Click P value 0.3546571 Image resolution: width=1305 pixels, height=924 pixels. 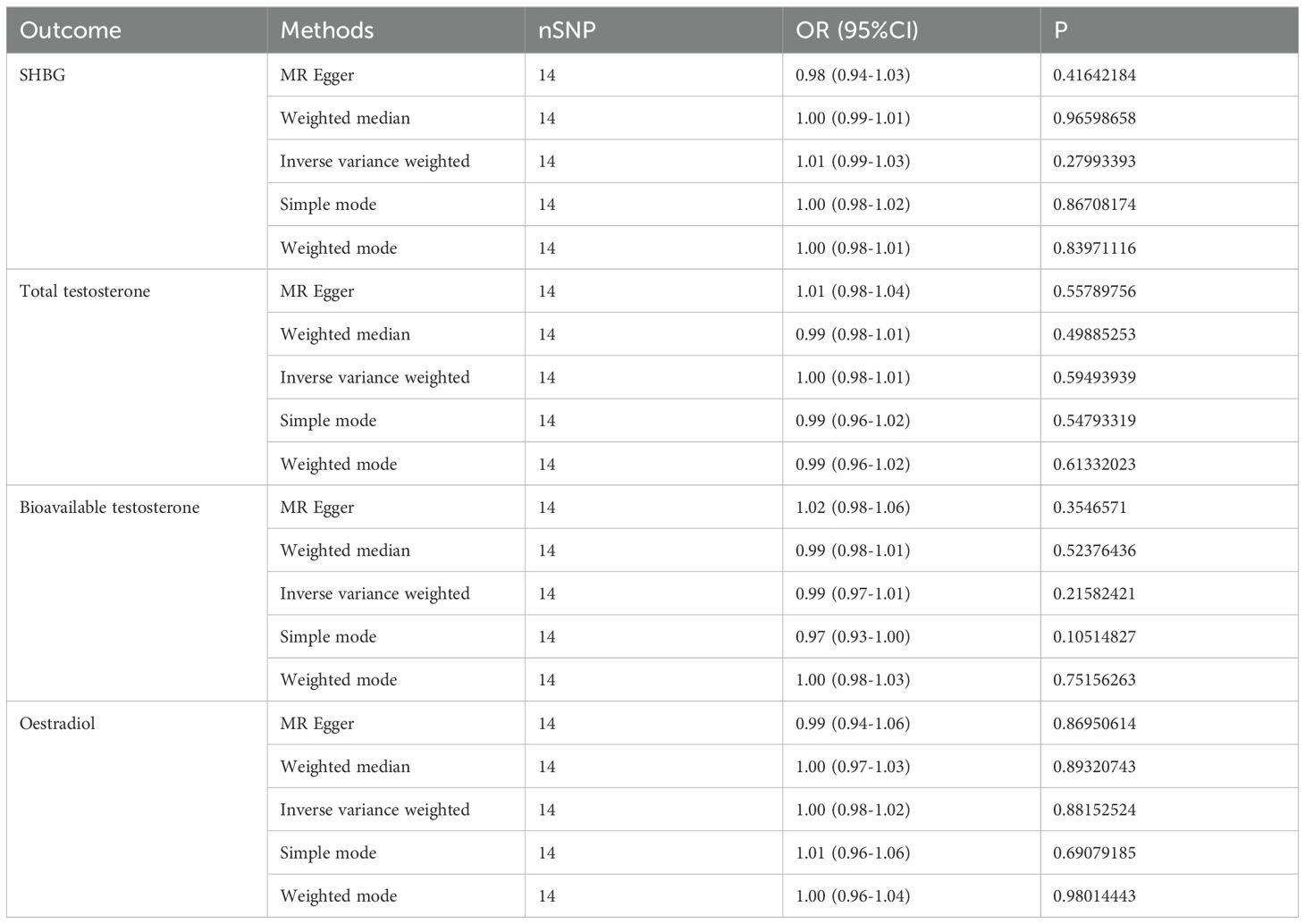[1090, 508]
